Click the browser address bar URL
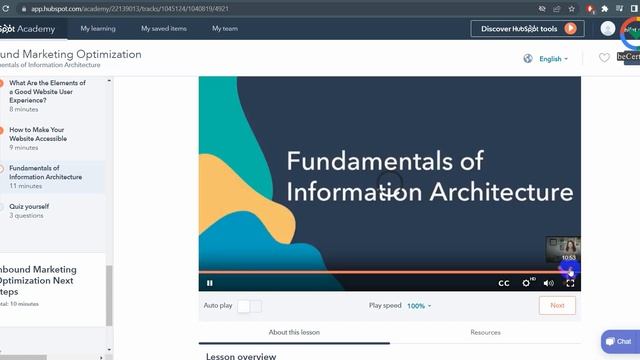Viewport: 640px width, 360px height. click(130, 9)
